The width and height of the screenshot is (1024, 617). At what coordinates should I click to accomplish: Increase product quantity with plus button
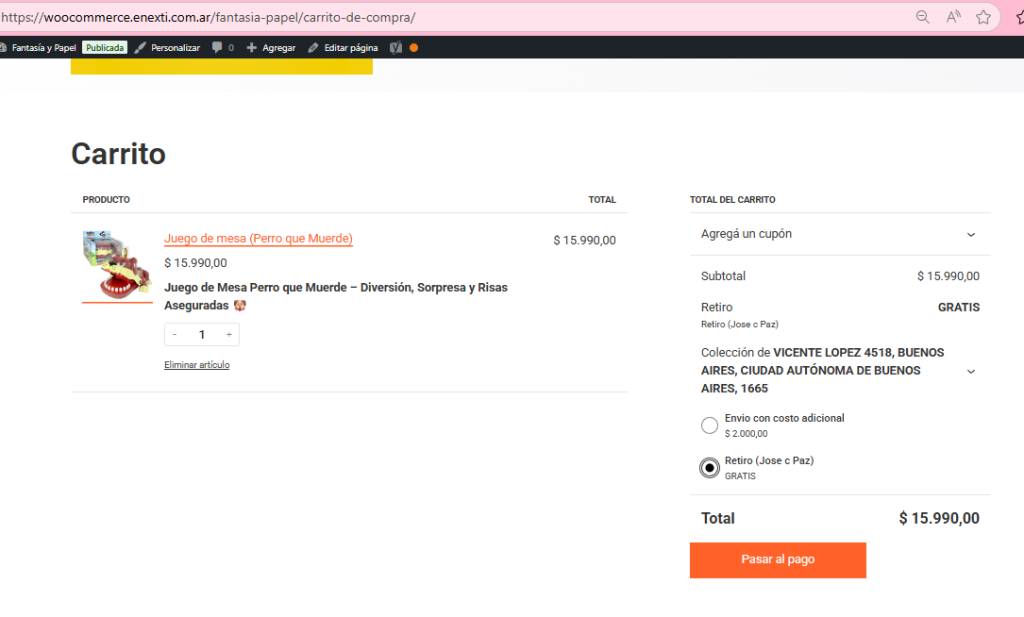[x=229, y=335]
